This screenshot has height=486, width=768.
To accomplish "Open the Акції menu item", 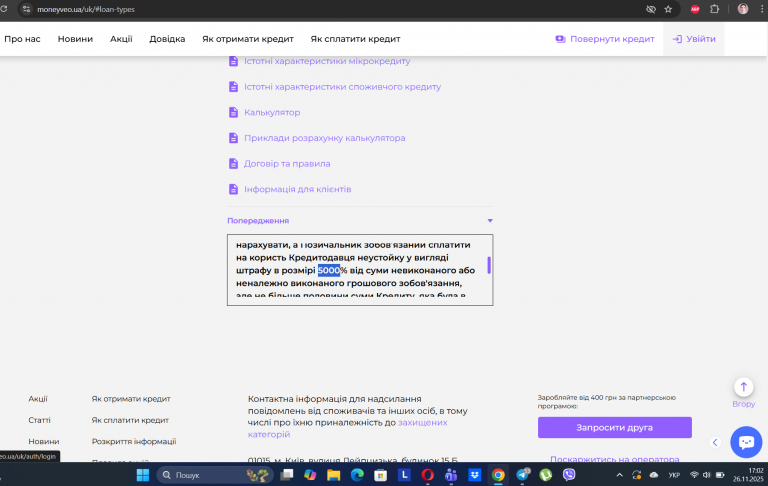I will pos(121,39).
